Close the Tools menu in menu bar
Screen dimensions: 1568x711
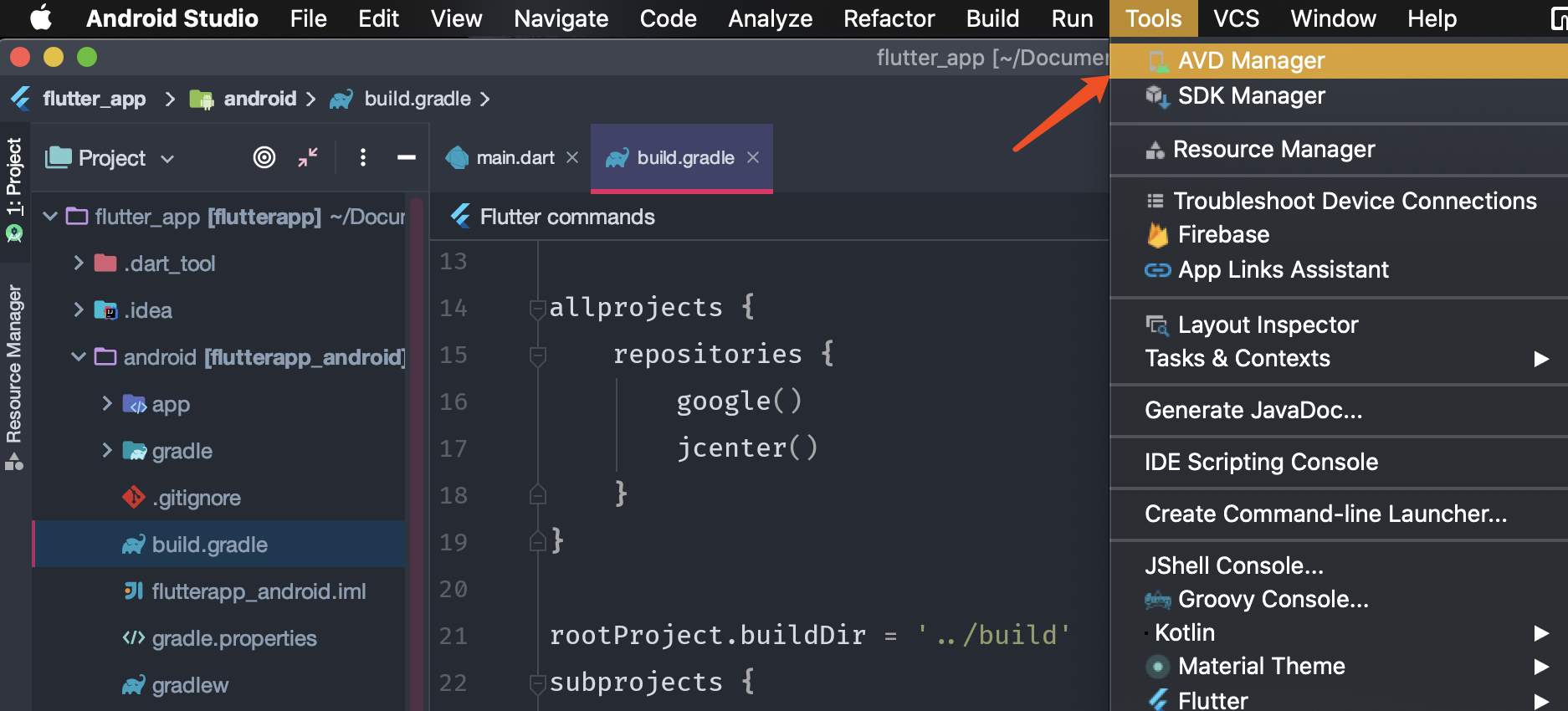[1153, 18]
